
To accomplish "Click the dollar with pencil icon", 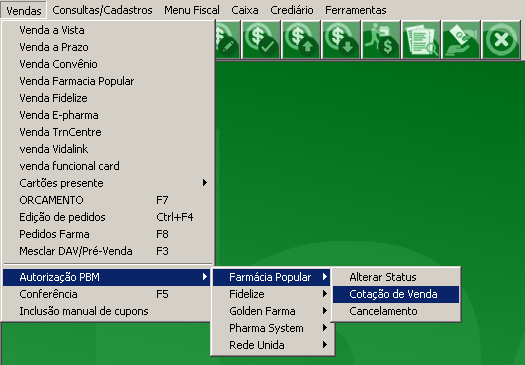I will (228, 40).
